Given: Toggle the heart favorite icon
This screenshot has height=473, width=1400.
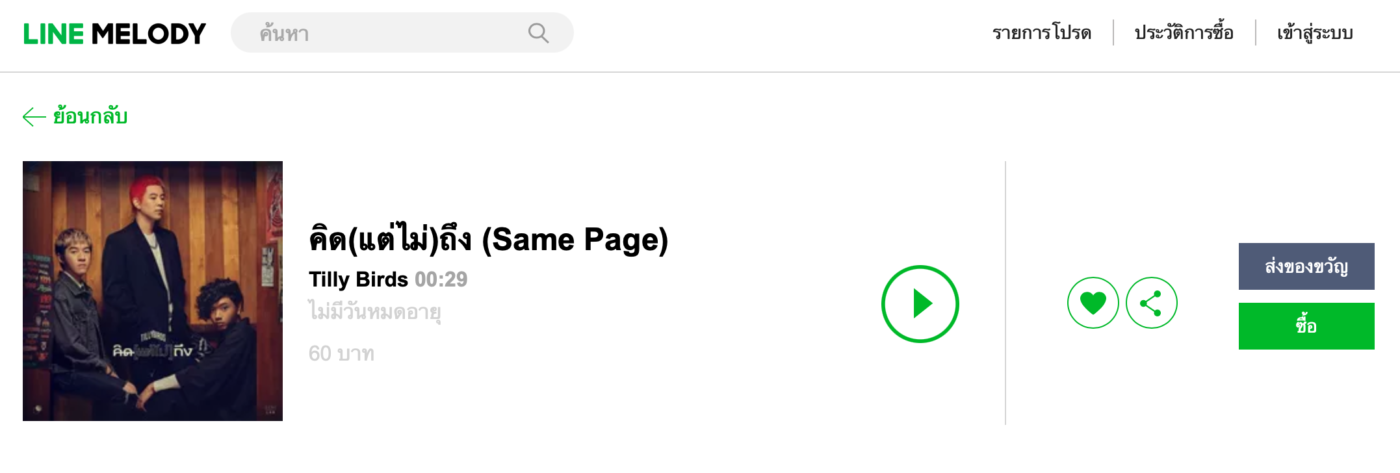Looking at the screenshot, I should pyautogui.click(x=1093, y=303).
